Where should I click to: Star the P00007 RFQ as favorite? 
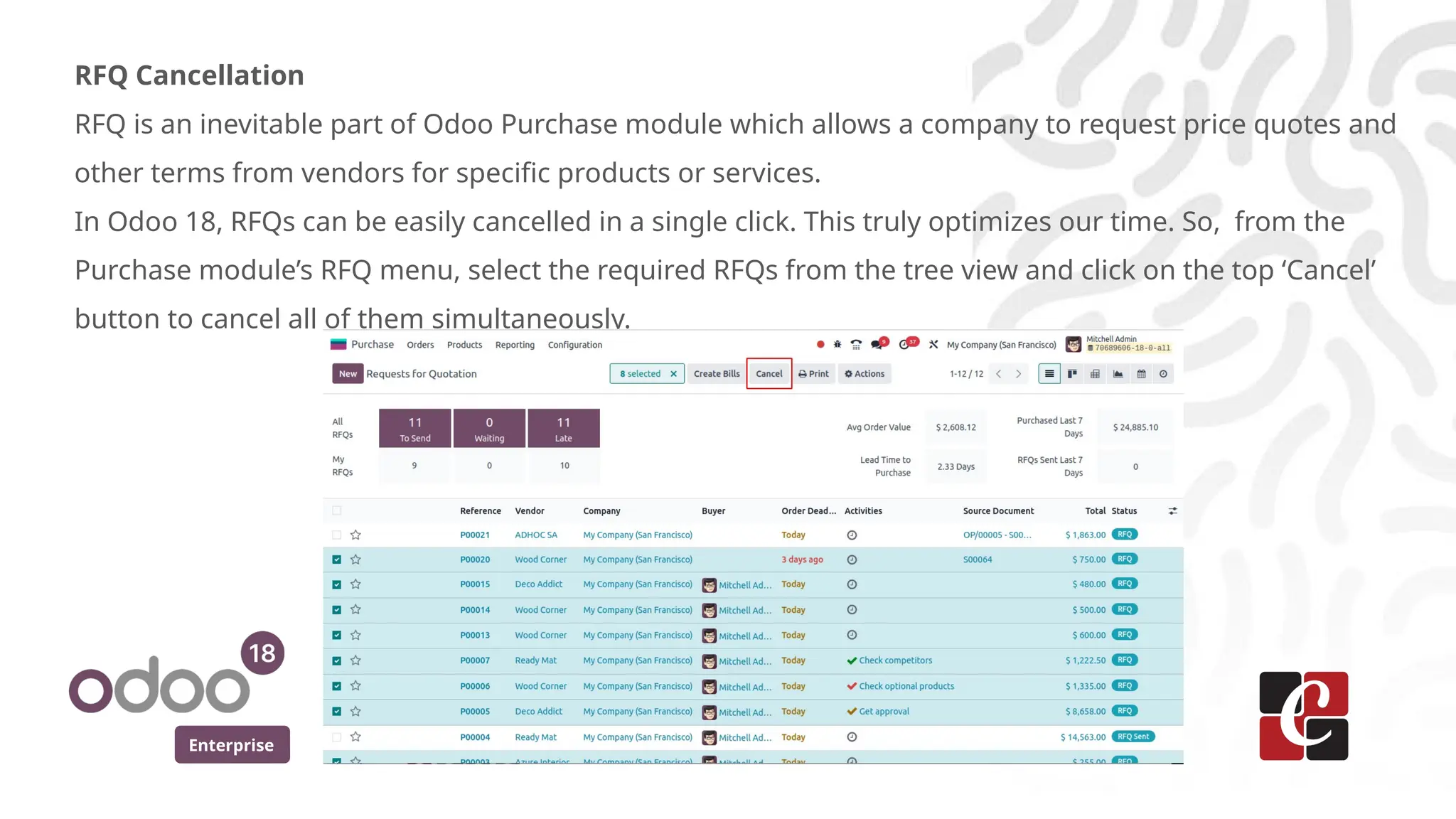pyautogui.click(x=355, y=660)
